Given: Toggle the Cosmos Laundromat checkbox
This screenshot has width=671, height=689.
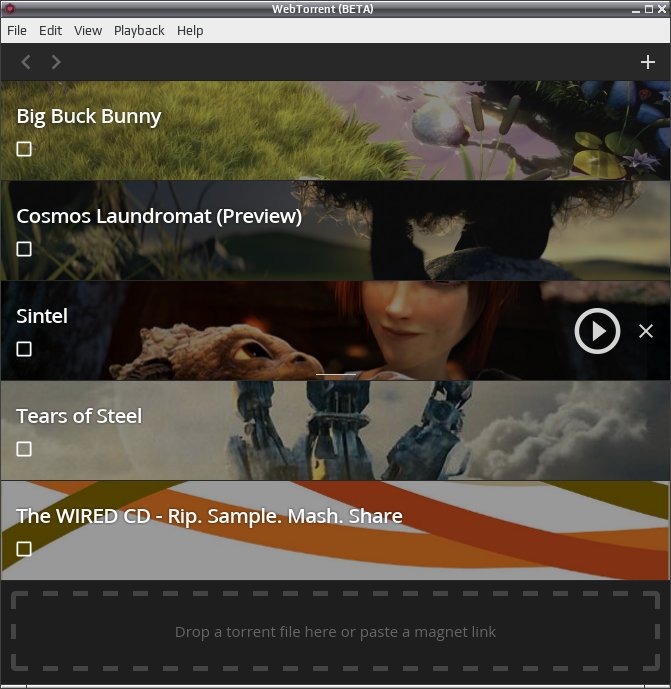Looking at the screenshot, I should point(24,249).
